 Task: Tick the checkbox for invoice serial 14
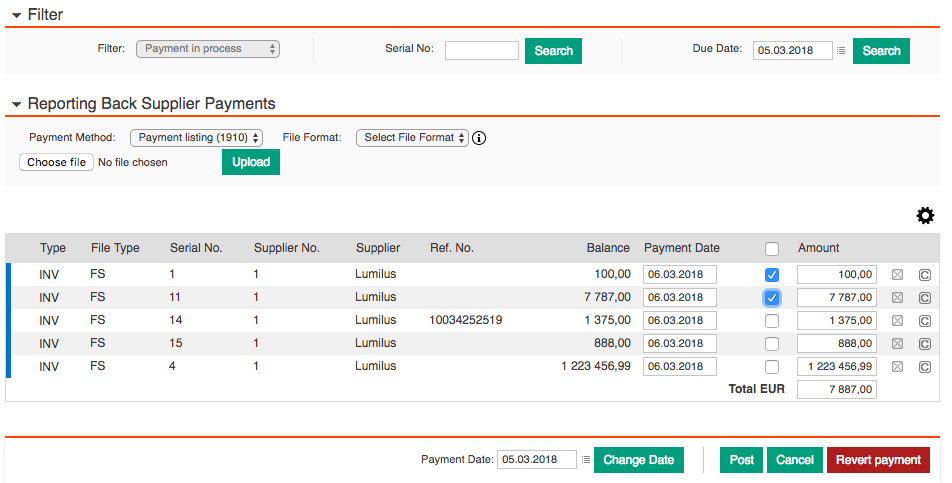click(771, 320)
